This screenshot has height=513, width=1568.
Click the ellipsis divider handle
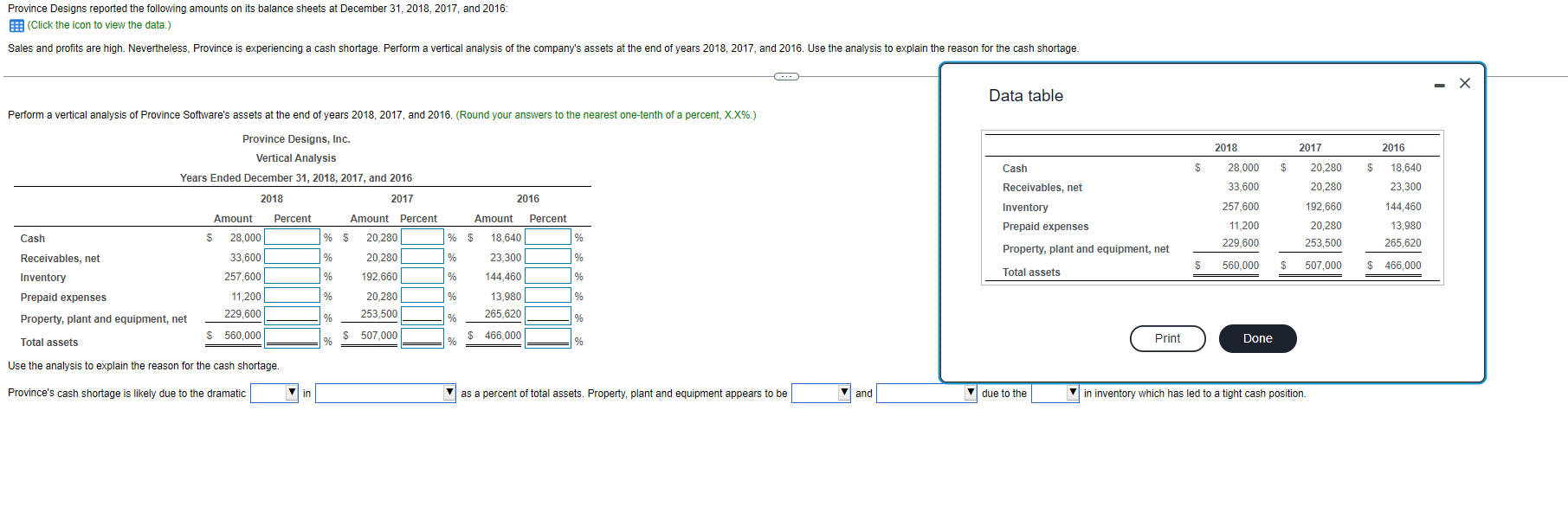point(786,76)
